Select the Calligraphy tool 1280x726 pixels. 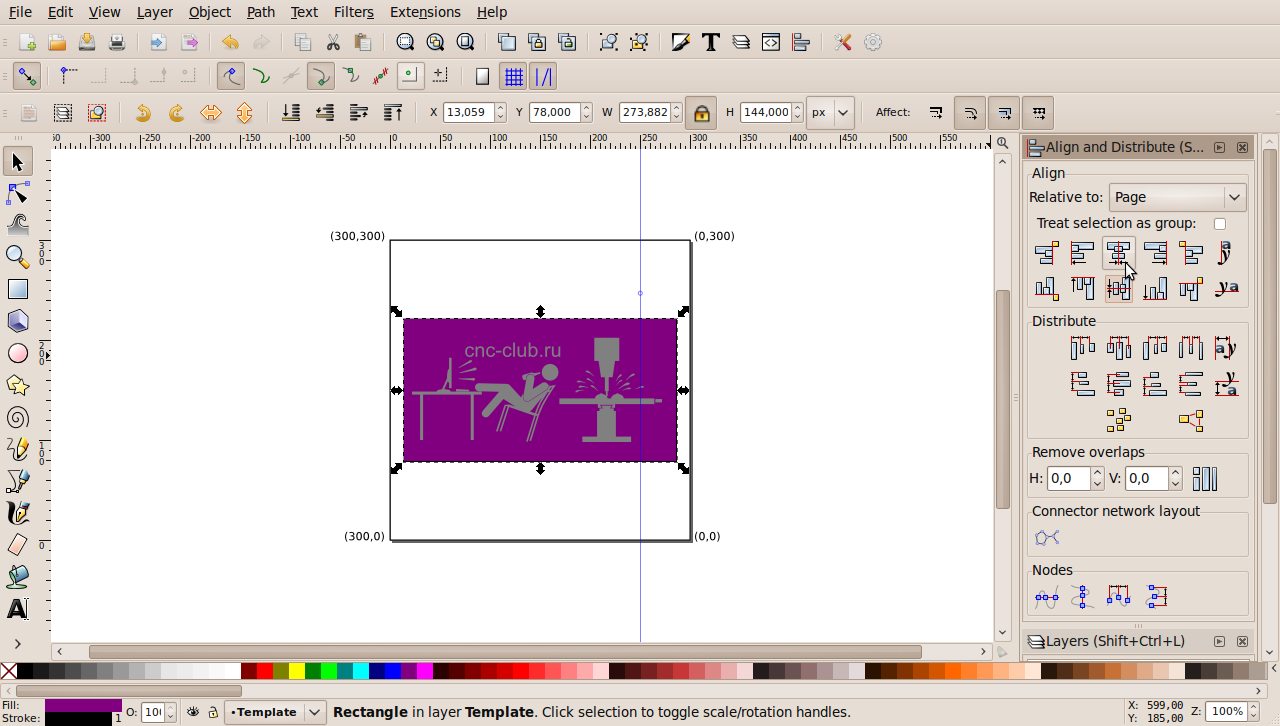[x=17, y=513]
